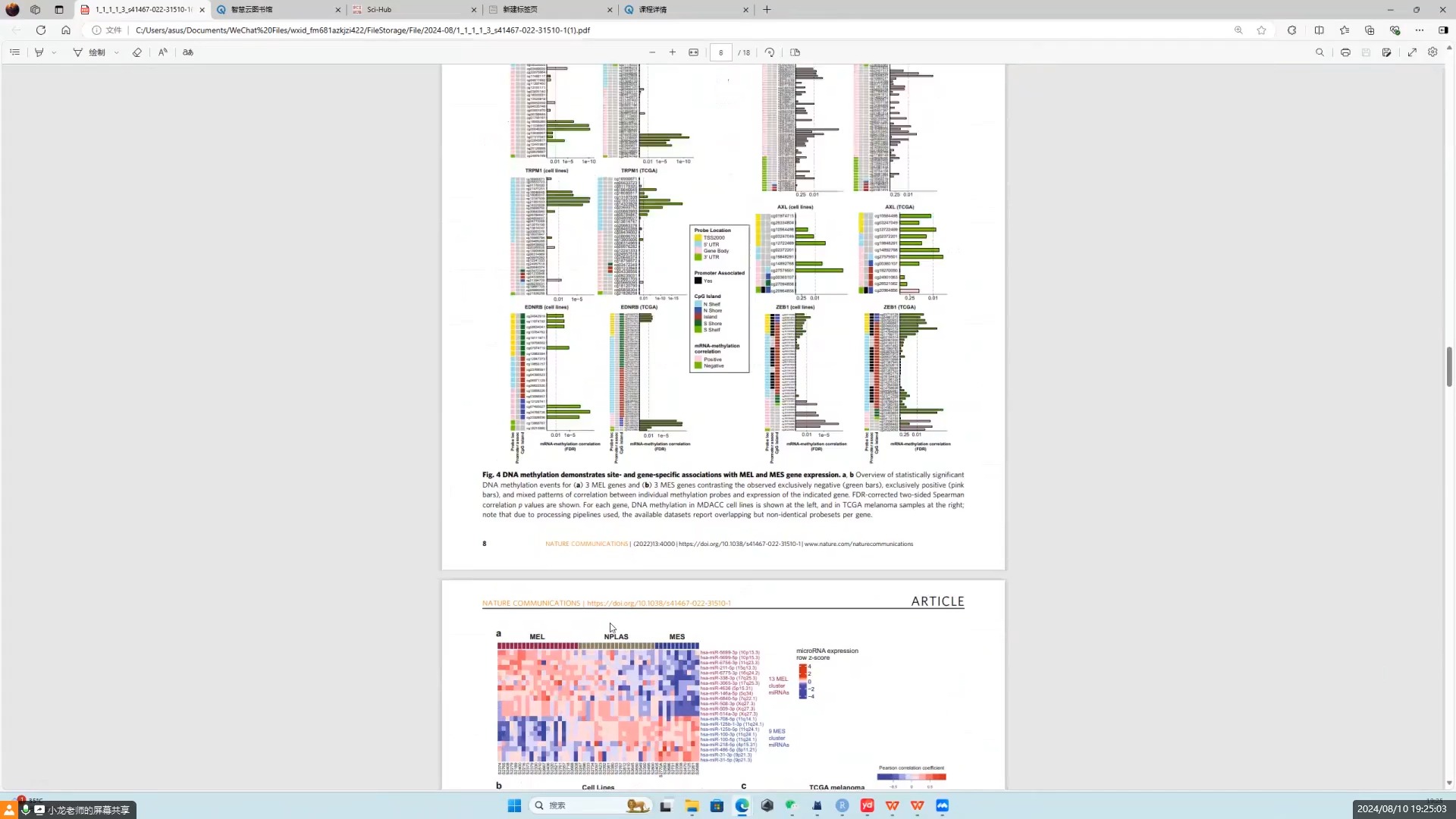The width and height of the screenshot is (1456, 819).
Task: Click the fit to width icon
Action: pos(693,52)
